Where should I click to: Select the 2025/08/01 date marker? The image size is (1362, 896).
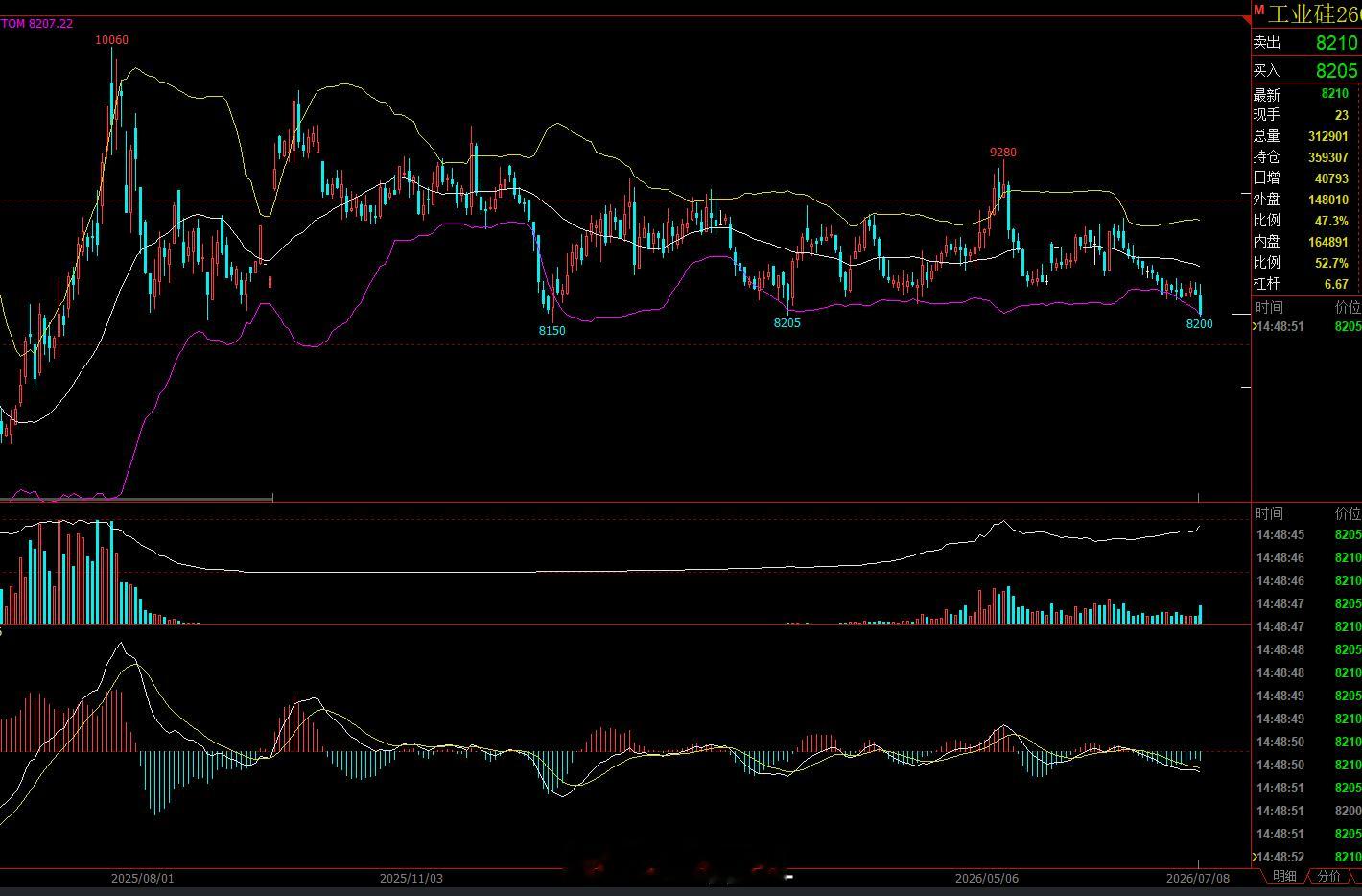[x=143, y=878]
